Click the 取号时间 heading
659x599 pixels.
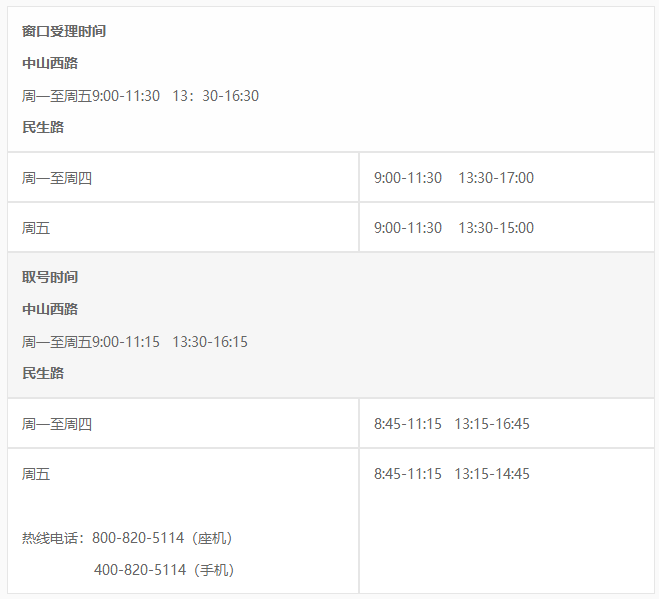50,277
